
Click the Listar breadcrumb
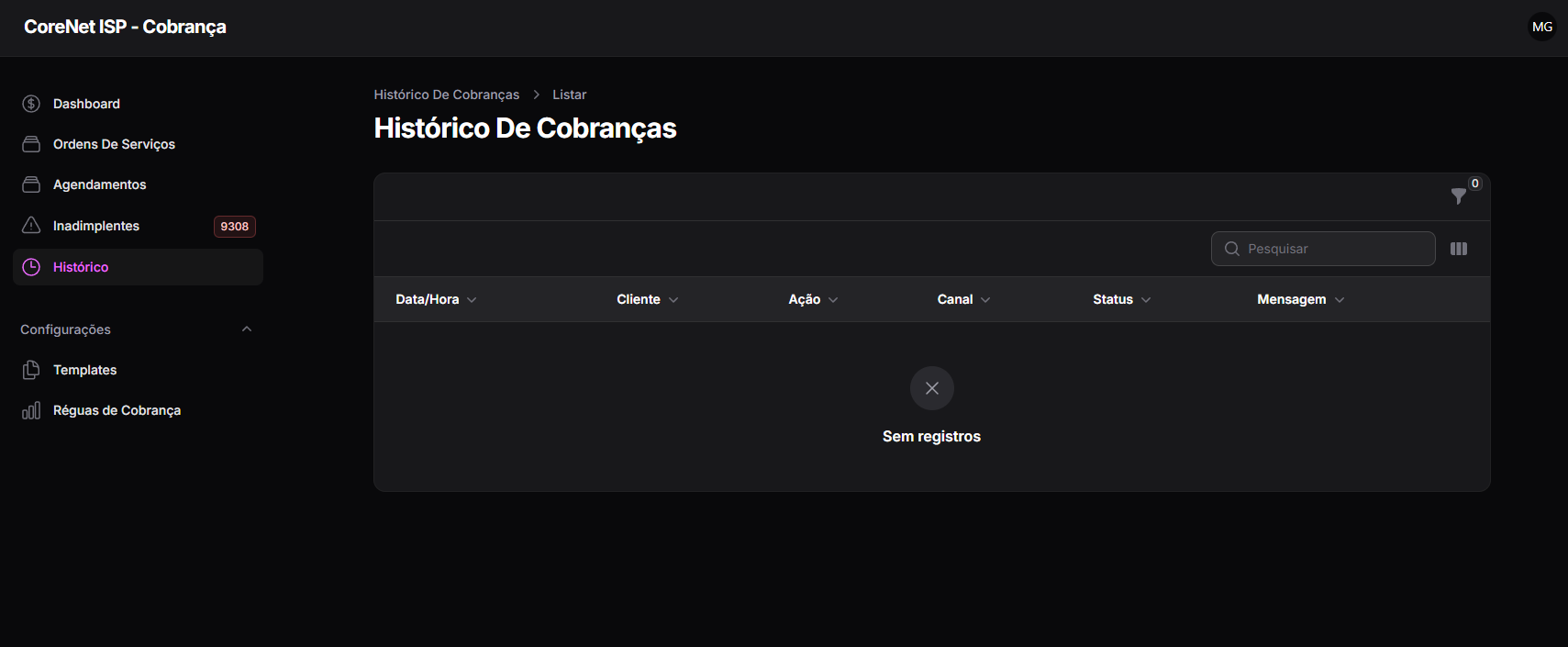569,95
